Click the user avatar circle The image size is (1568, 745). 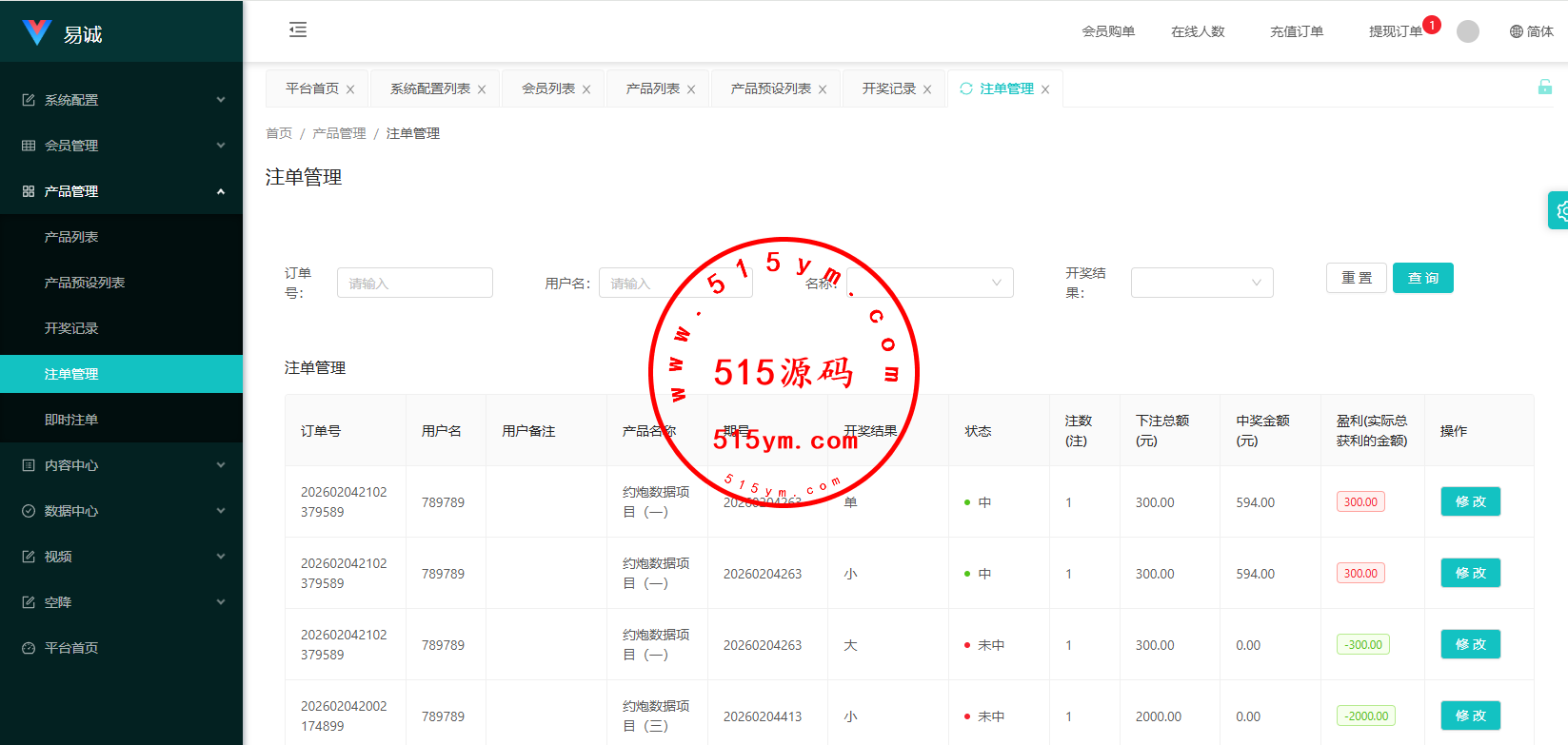point(1468,31)
